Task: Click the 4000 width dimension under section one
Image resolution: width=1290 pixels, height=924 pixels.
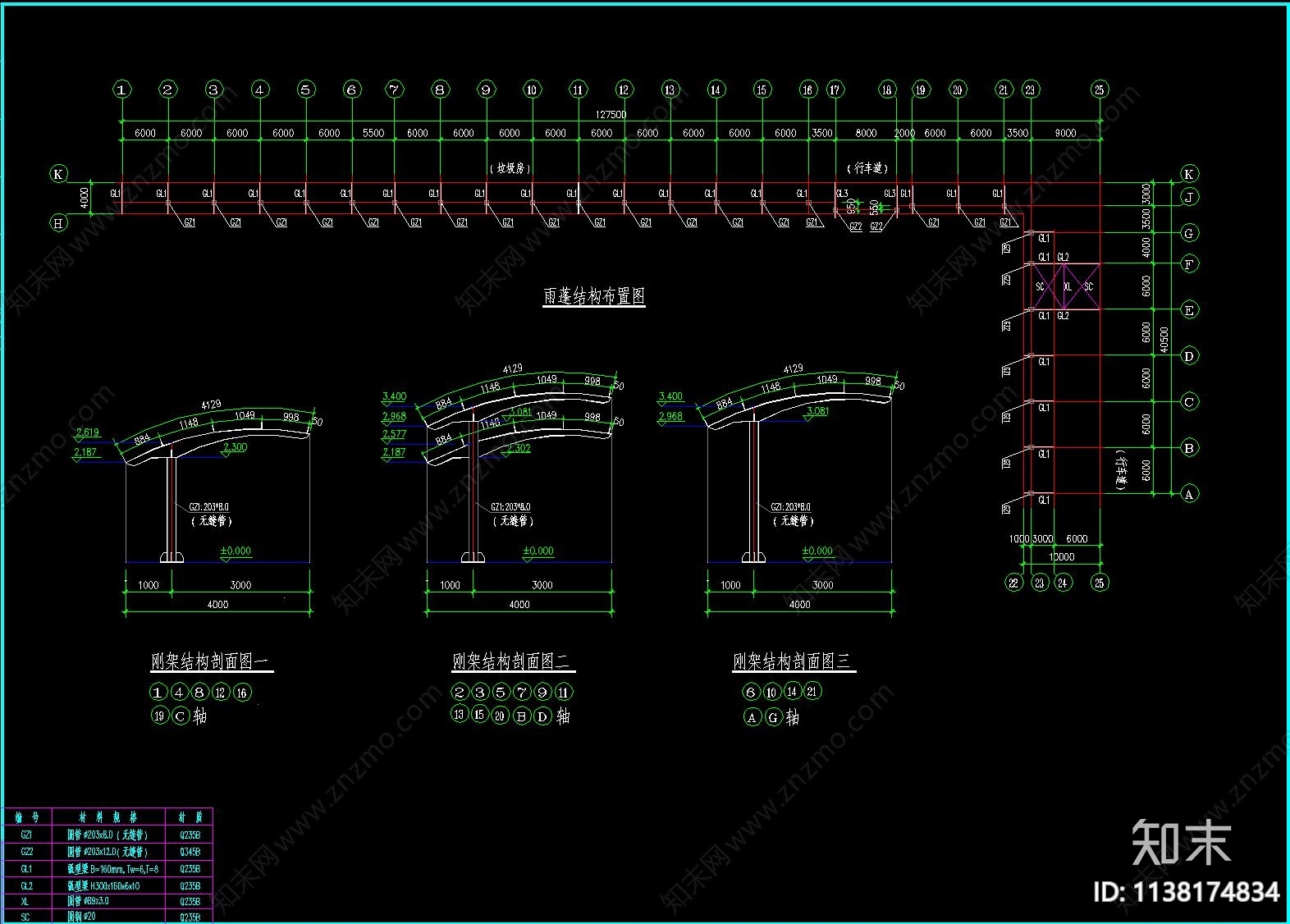Action: click(x=217, y=605)
